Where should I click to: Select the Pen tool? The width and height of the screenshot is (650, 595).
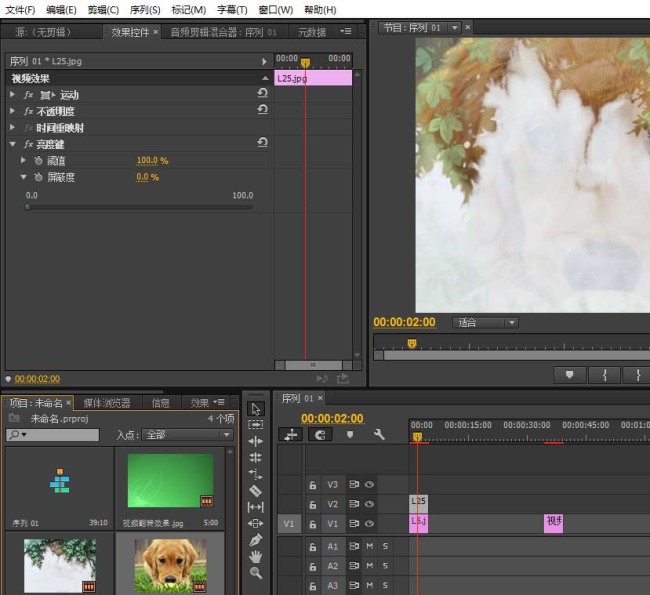[255, 540]
